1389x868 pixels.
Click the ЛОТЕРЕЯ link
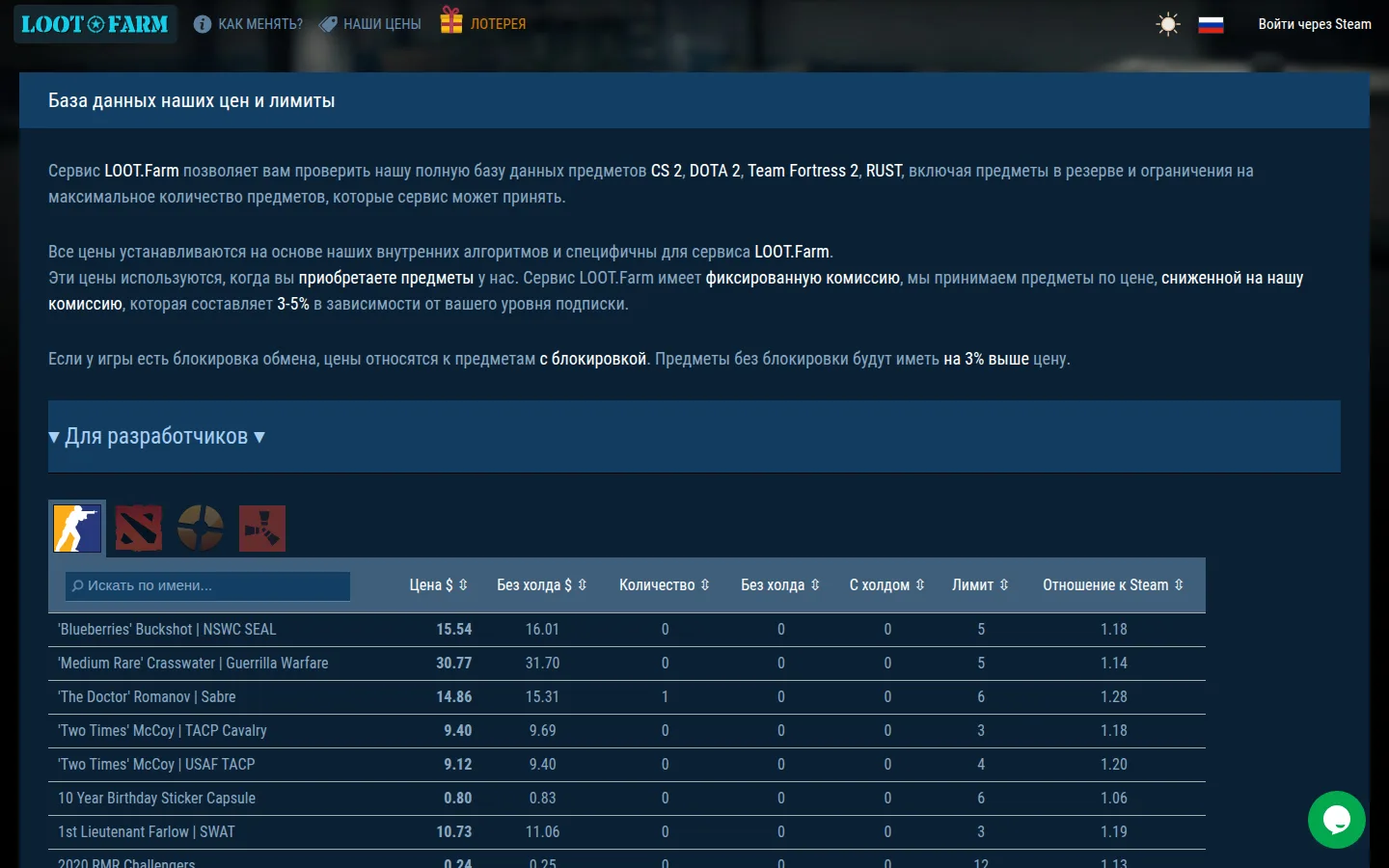(x=498, y=24)
